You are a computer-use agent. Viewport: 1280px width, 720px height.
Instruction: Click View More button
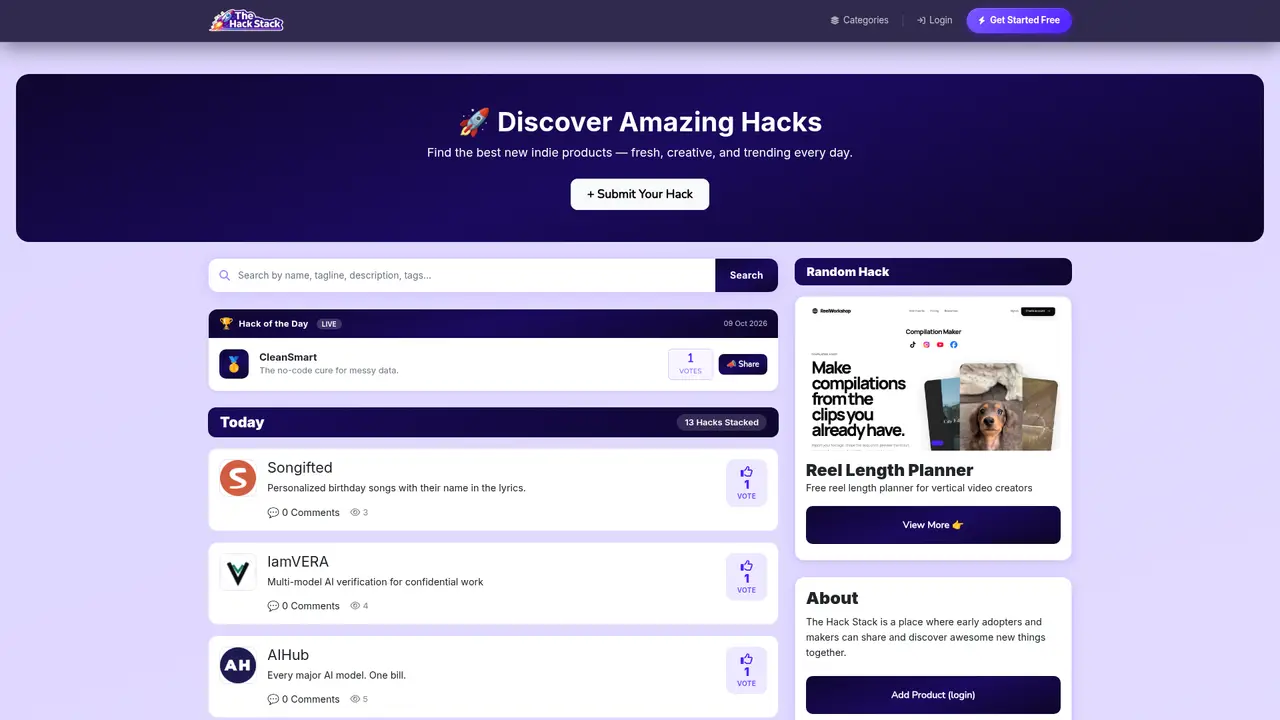933,525
